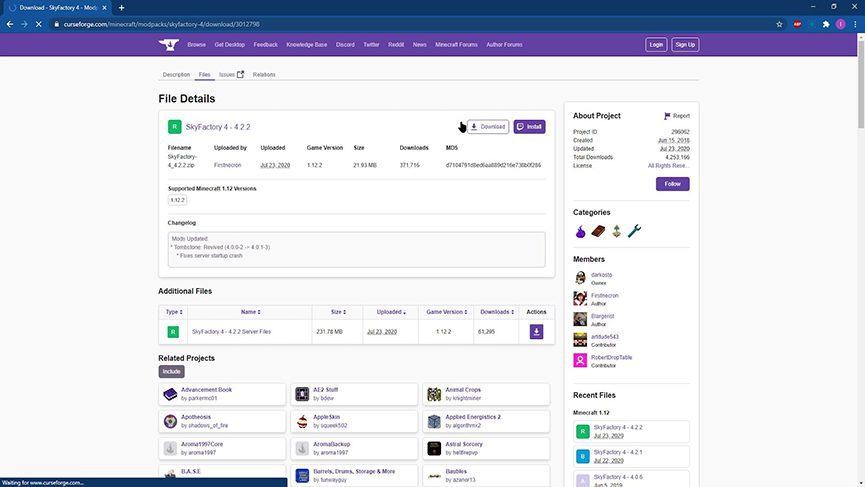Open the extensions puzzle icon
The image size is (865, 487).
(826, 24)
